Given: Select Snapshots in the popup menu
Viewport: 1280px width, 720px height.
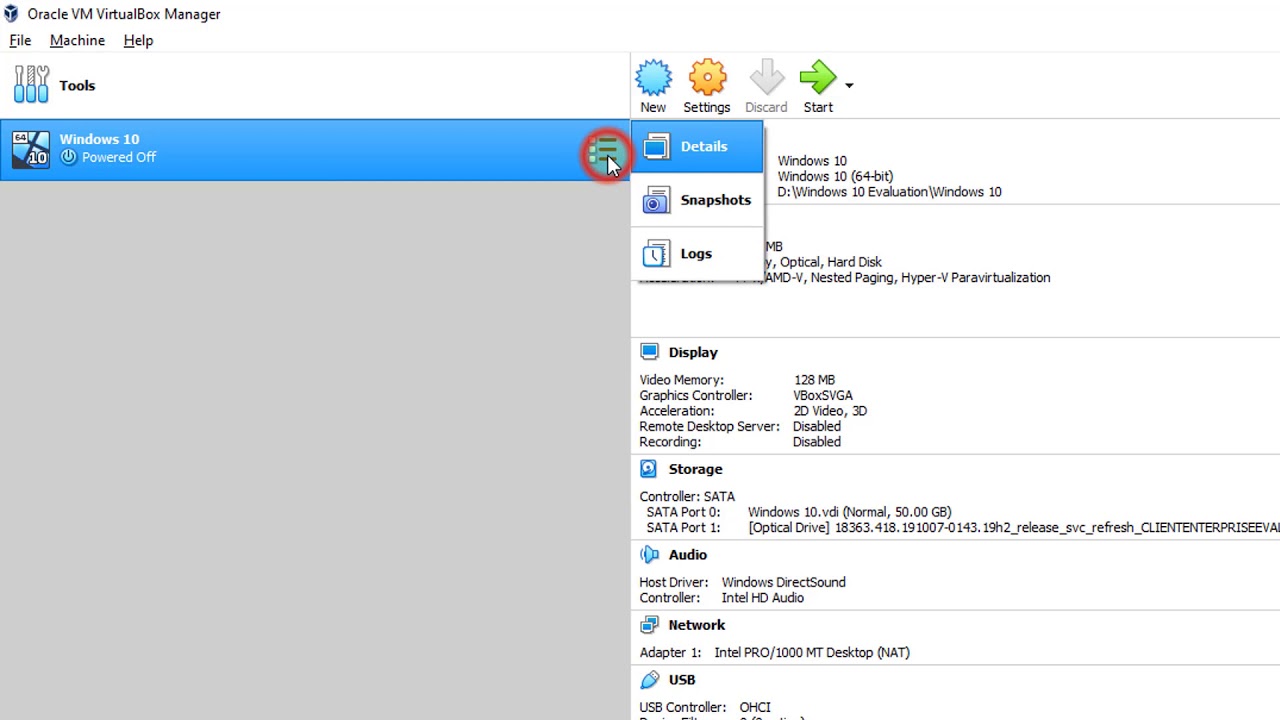Looking at the screenshot, I should coord(697,200).
